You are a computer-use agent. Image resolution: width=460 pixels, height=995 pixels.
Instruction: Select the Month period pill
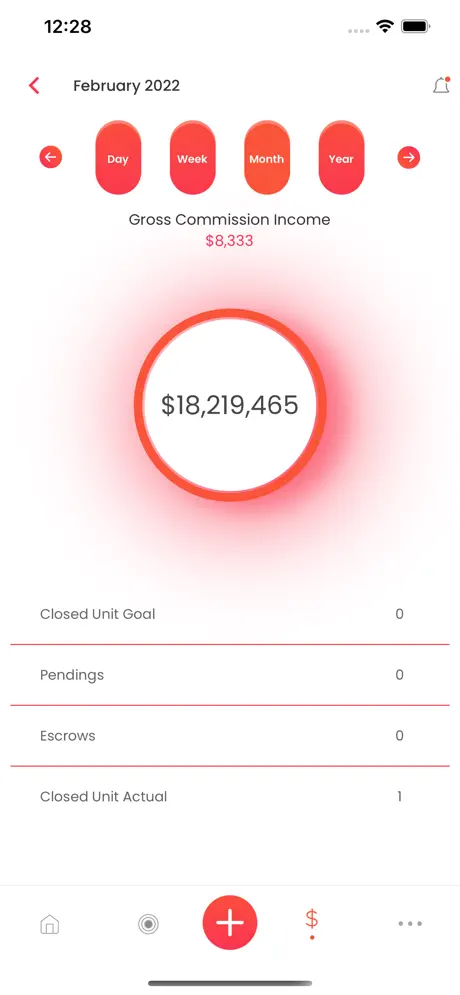[x=266, y=158]
